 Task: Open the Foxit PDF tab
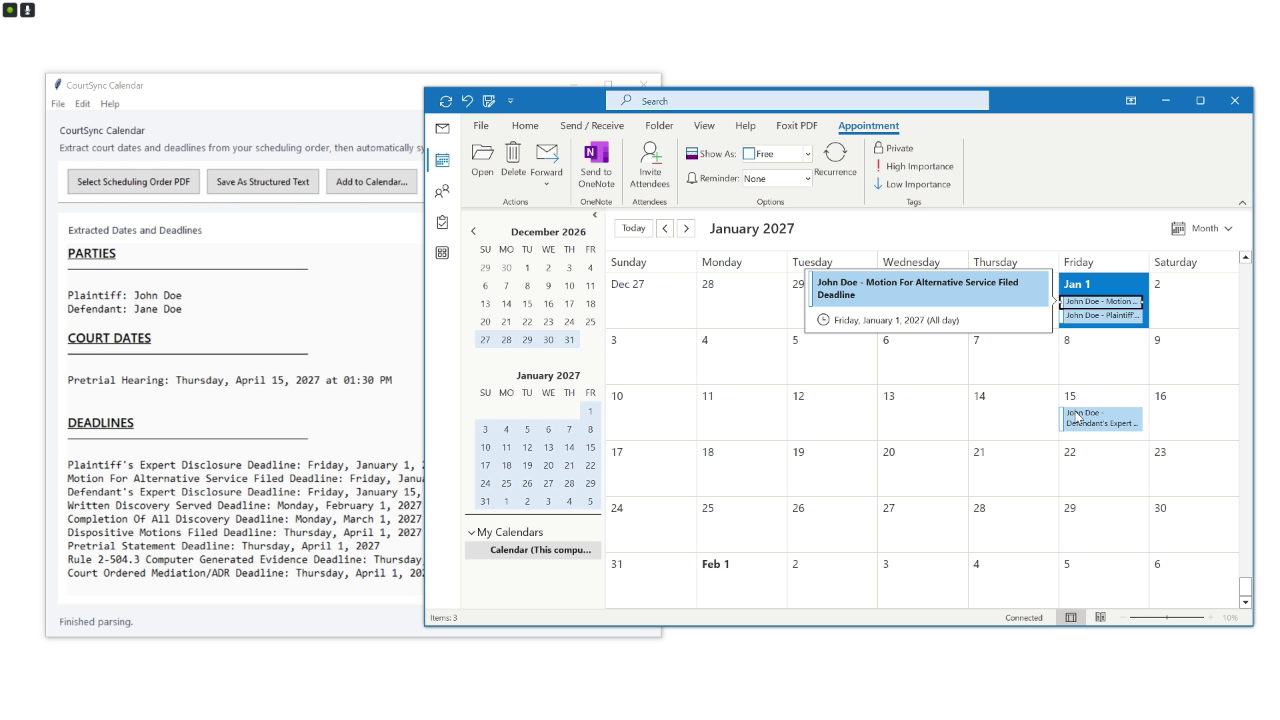pyautogui.click(x=797, y=126)
